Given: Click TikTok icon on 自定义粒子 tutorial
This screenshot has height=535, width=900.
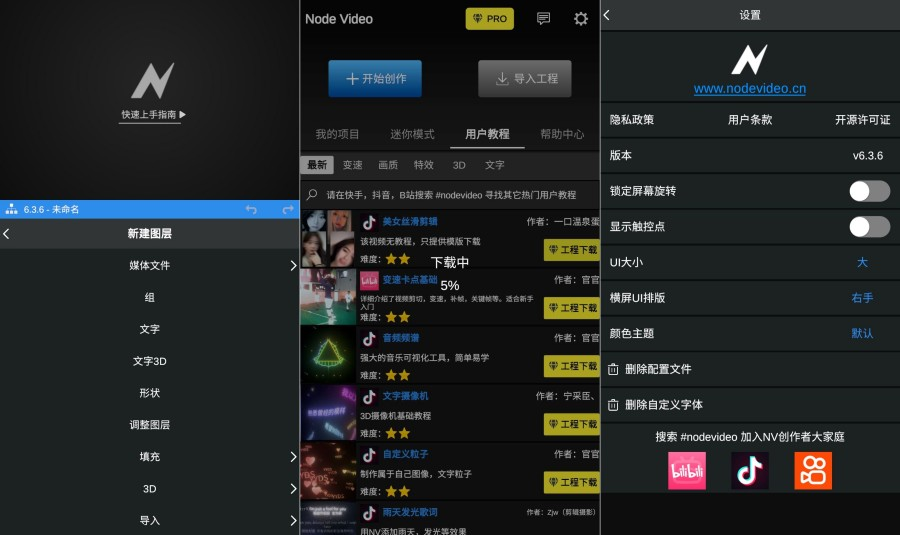Looking at the screenshot, I should click(369, 455).
